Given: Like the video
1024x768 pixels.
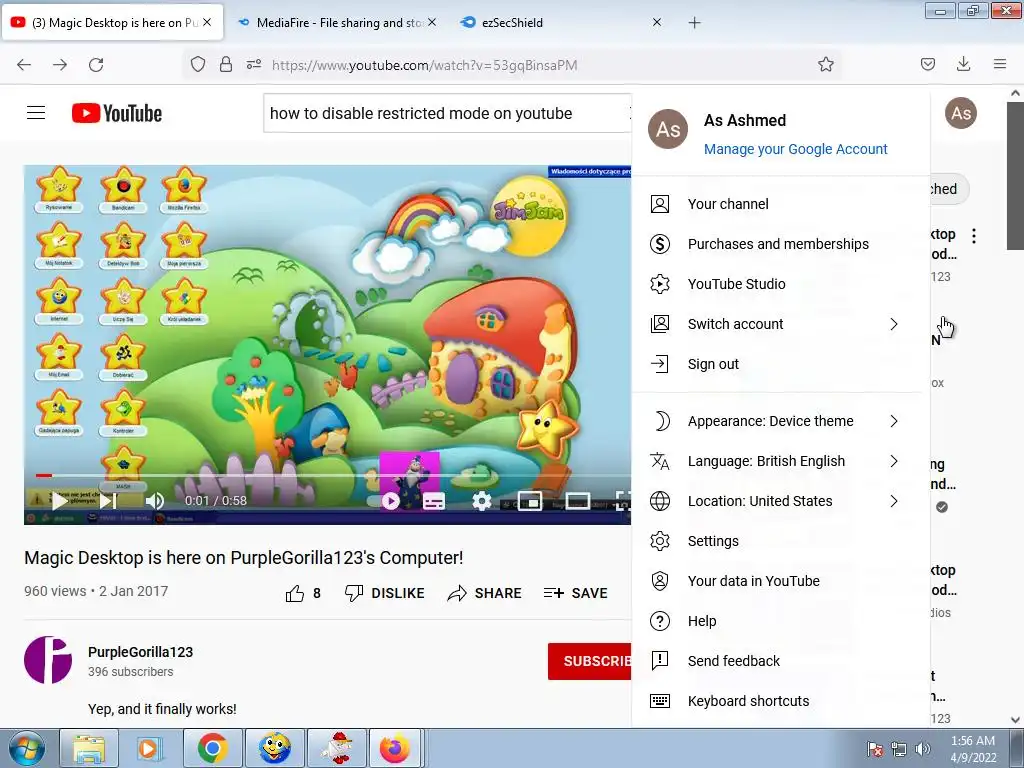Looking at the screenshot, I should point(303,593).
